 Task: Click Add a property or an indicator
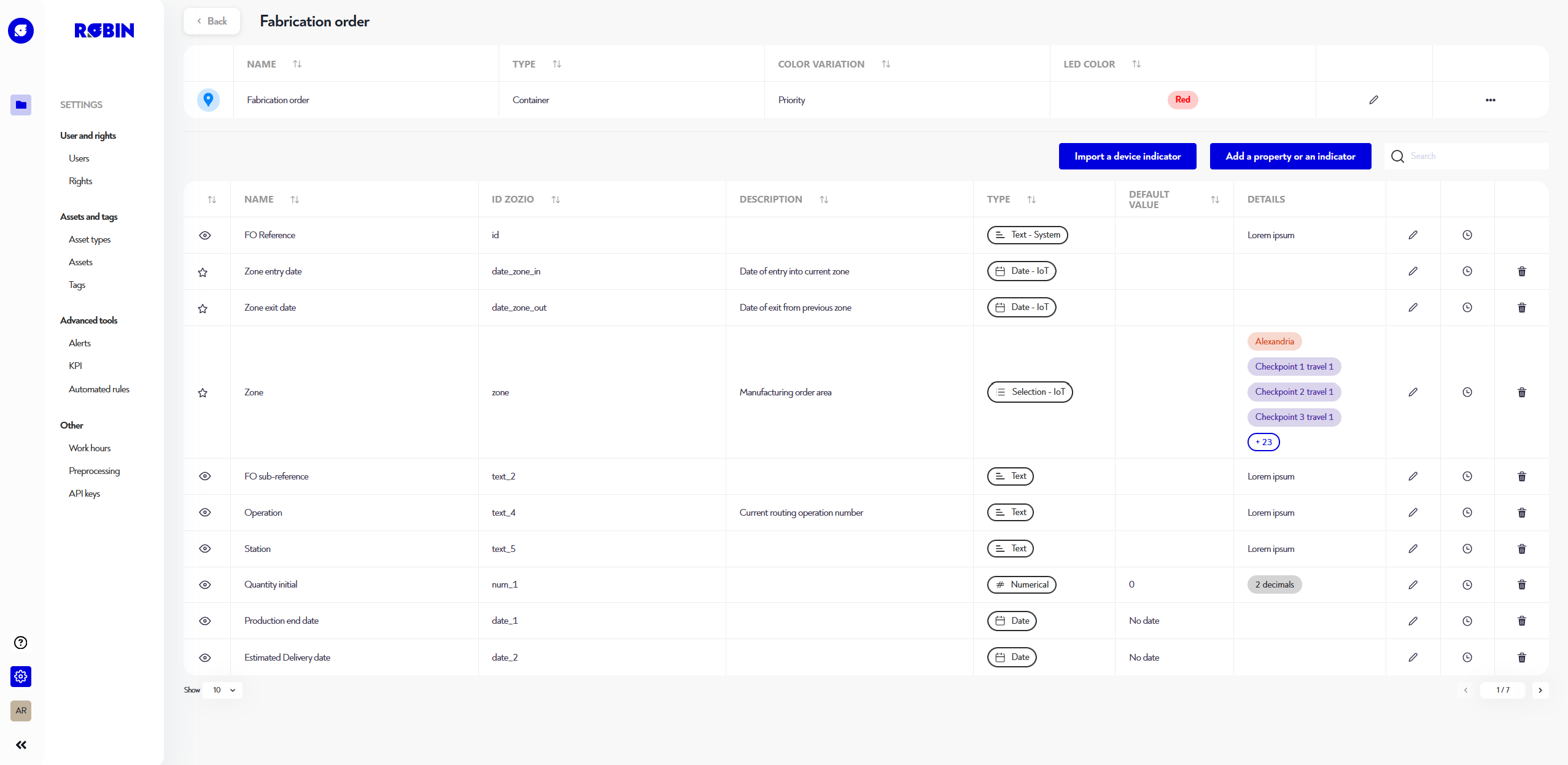pos(1290,157)
